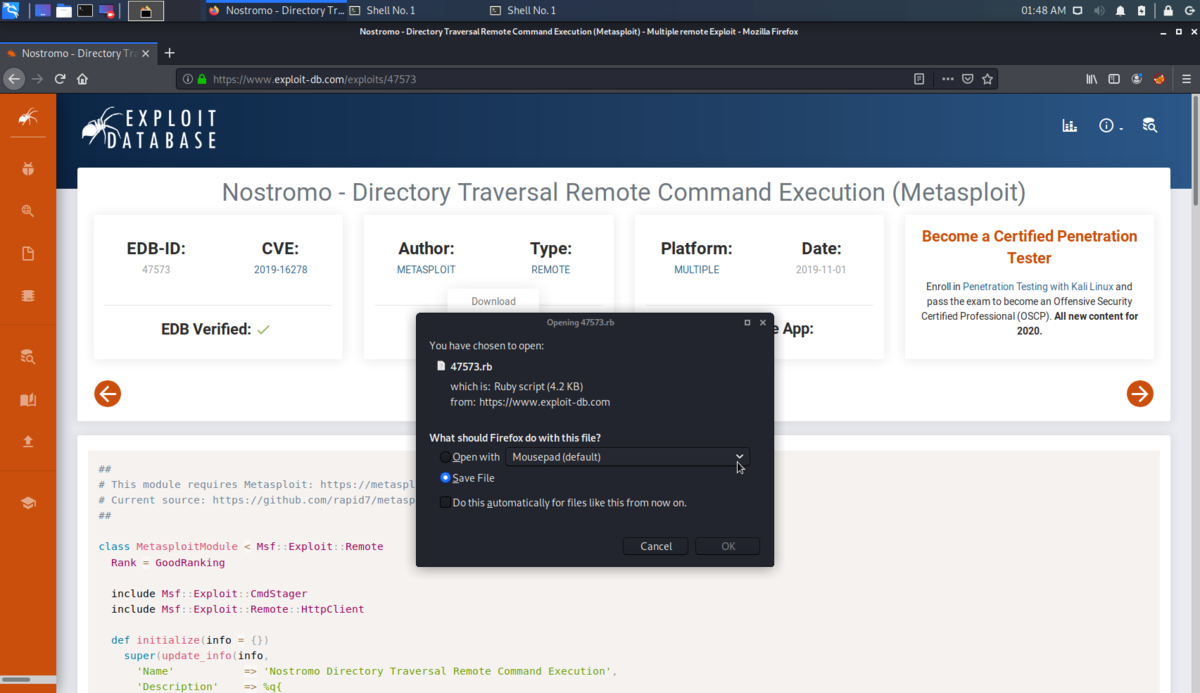Open Penetration Testing with Kali Linux link

[x=1037, y=287]
